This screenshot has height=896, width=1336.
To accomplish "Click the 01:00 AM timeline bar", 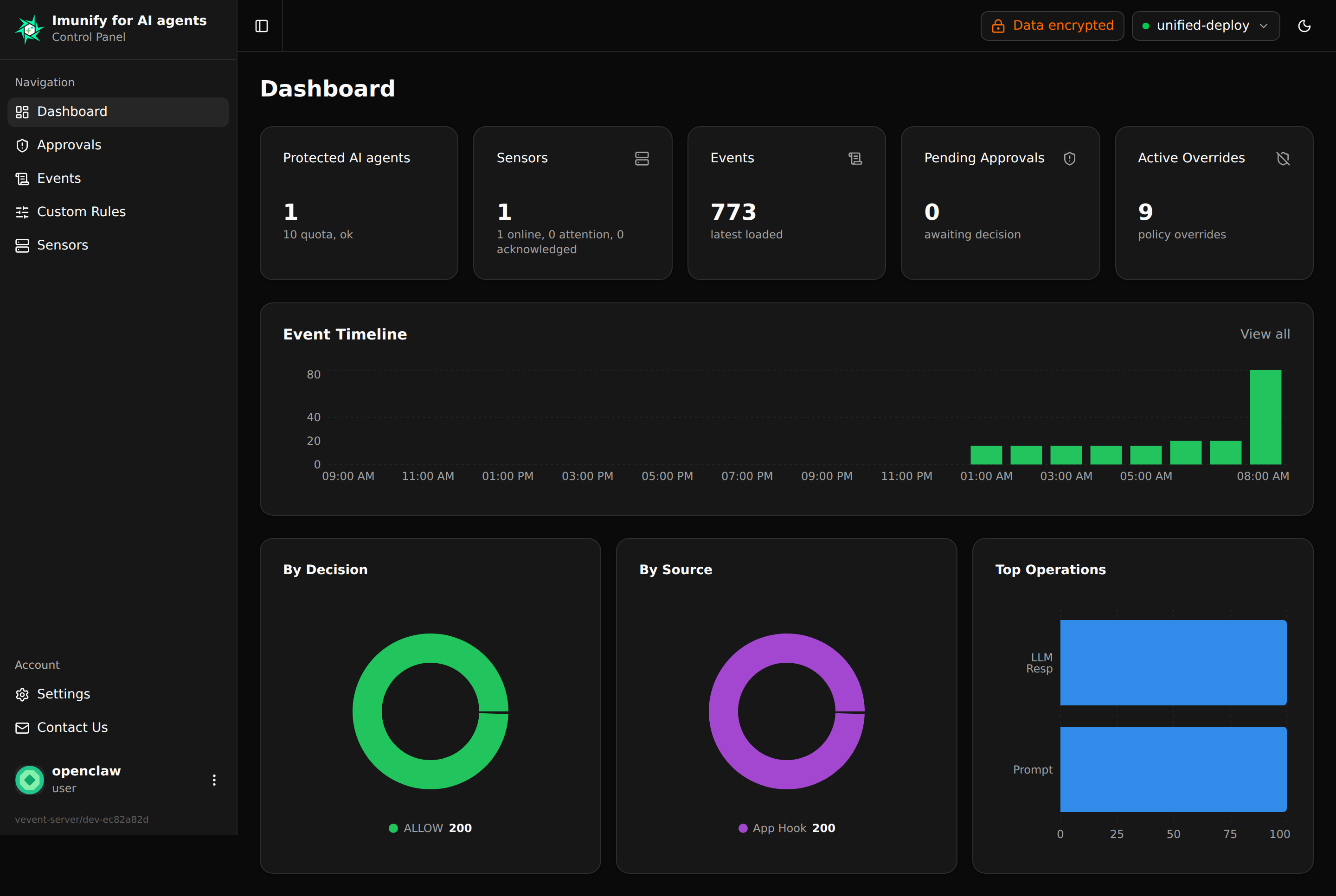I will click(x=986, y=455).
